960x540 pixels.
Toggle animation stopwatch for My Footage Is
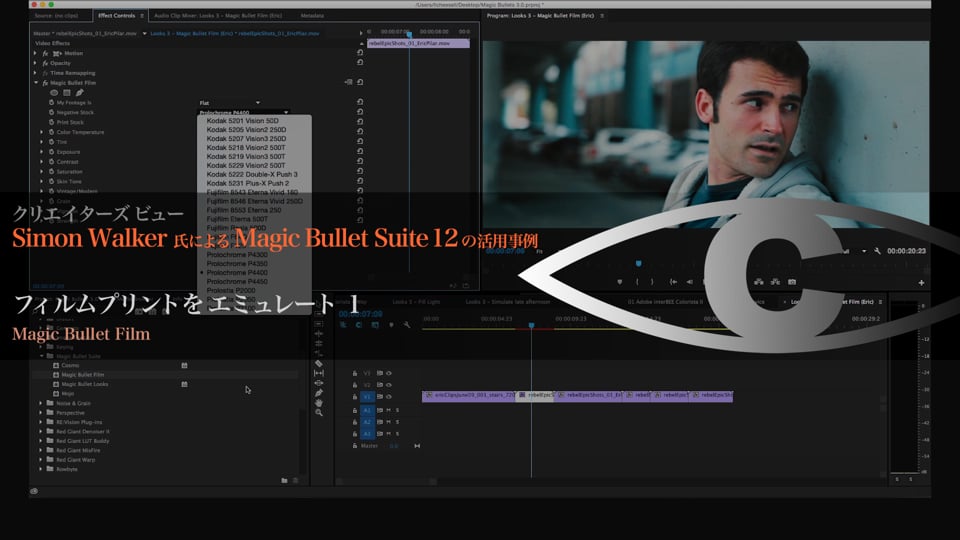51,102
